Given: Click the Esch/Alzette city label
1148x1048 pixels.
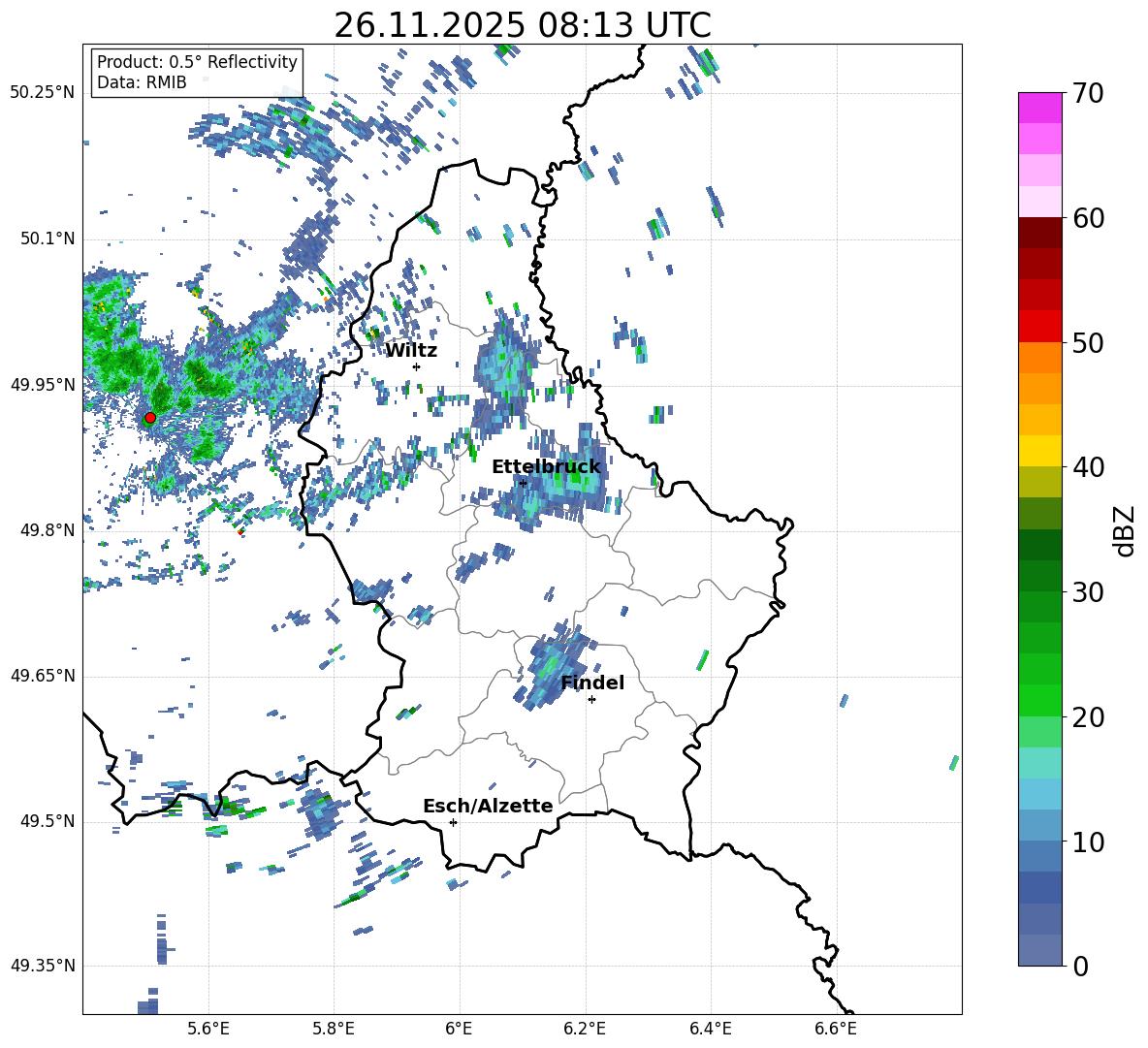Looking at the screenshot, I should coord(488,806).
